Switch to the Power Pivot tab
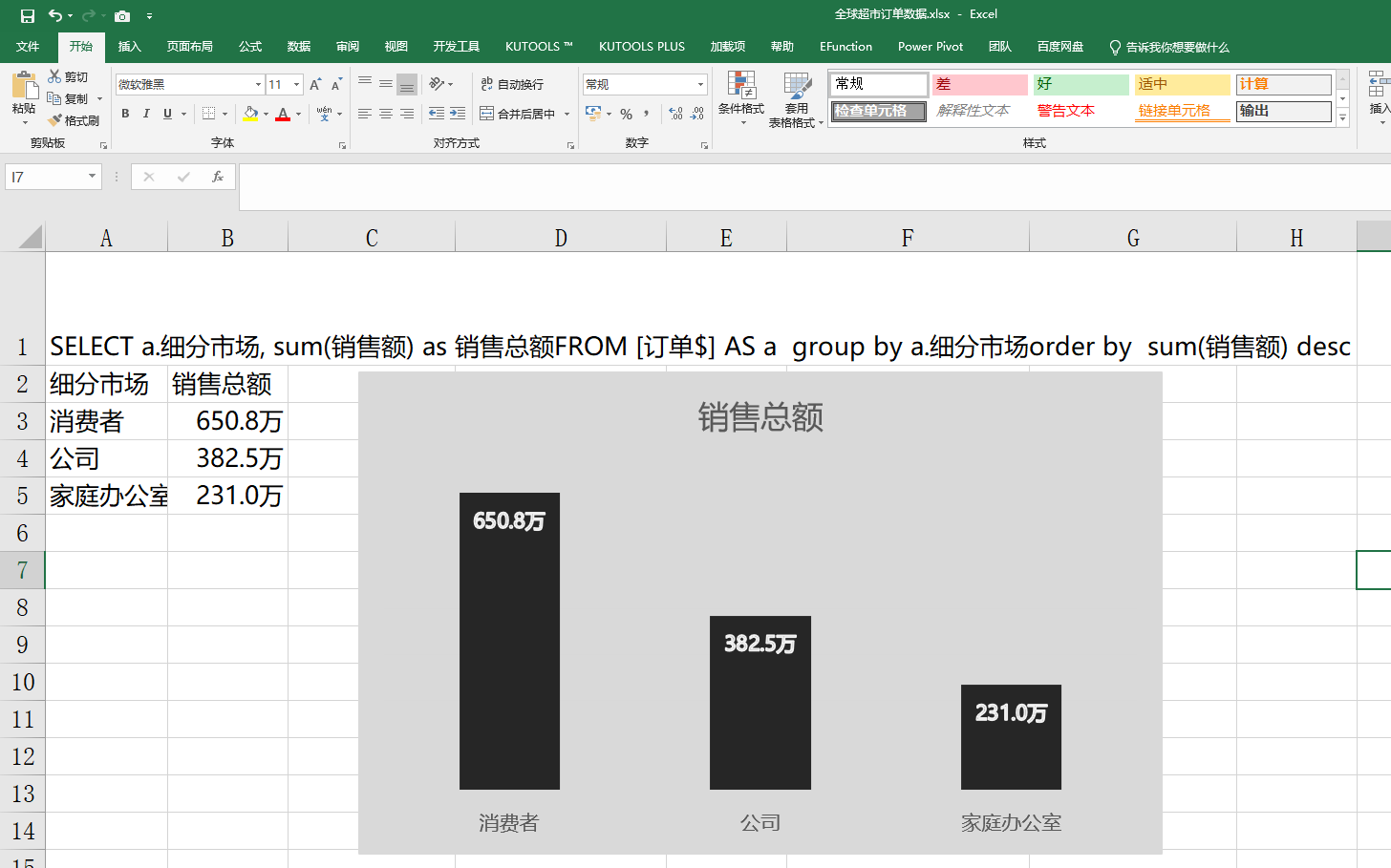The width and height of the screenshot is (1391, 868). [931, 47]
